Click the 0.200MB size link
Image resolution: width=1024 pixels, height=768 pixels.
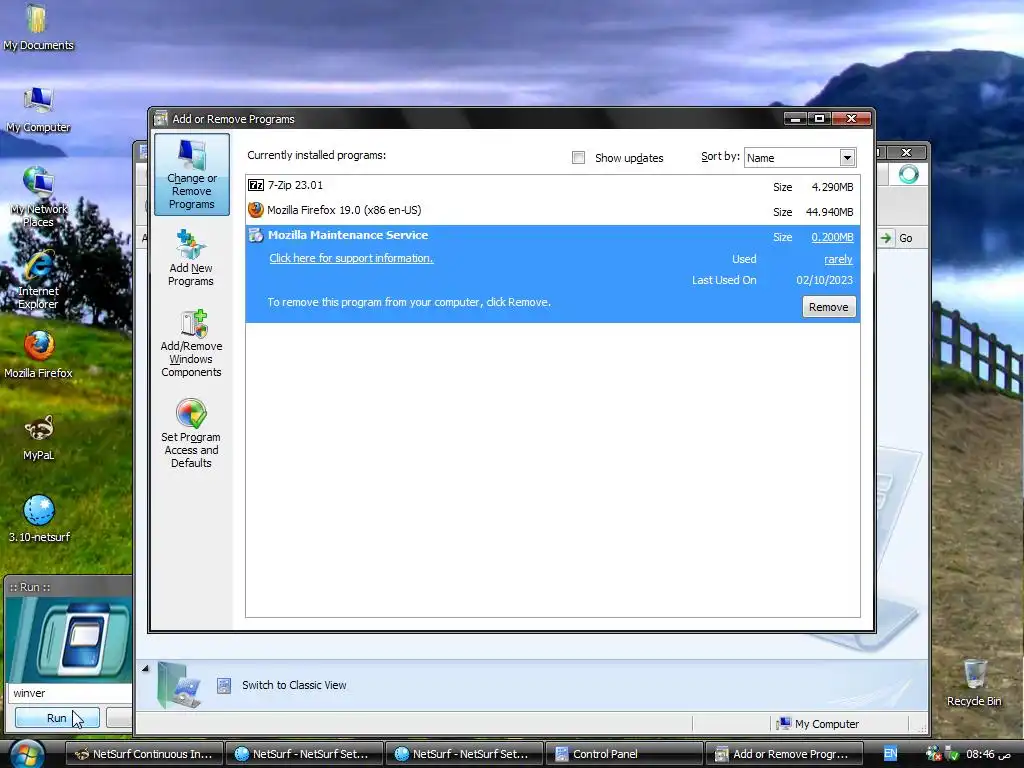(832, 237)
